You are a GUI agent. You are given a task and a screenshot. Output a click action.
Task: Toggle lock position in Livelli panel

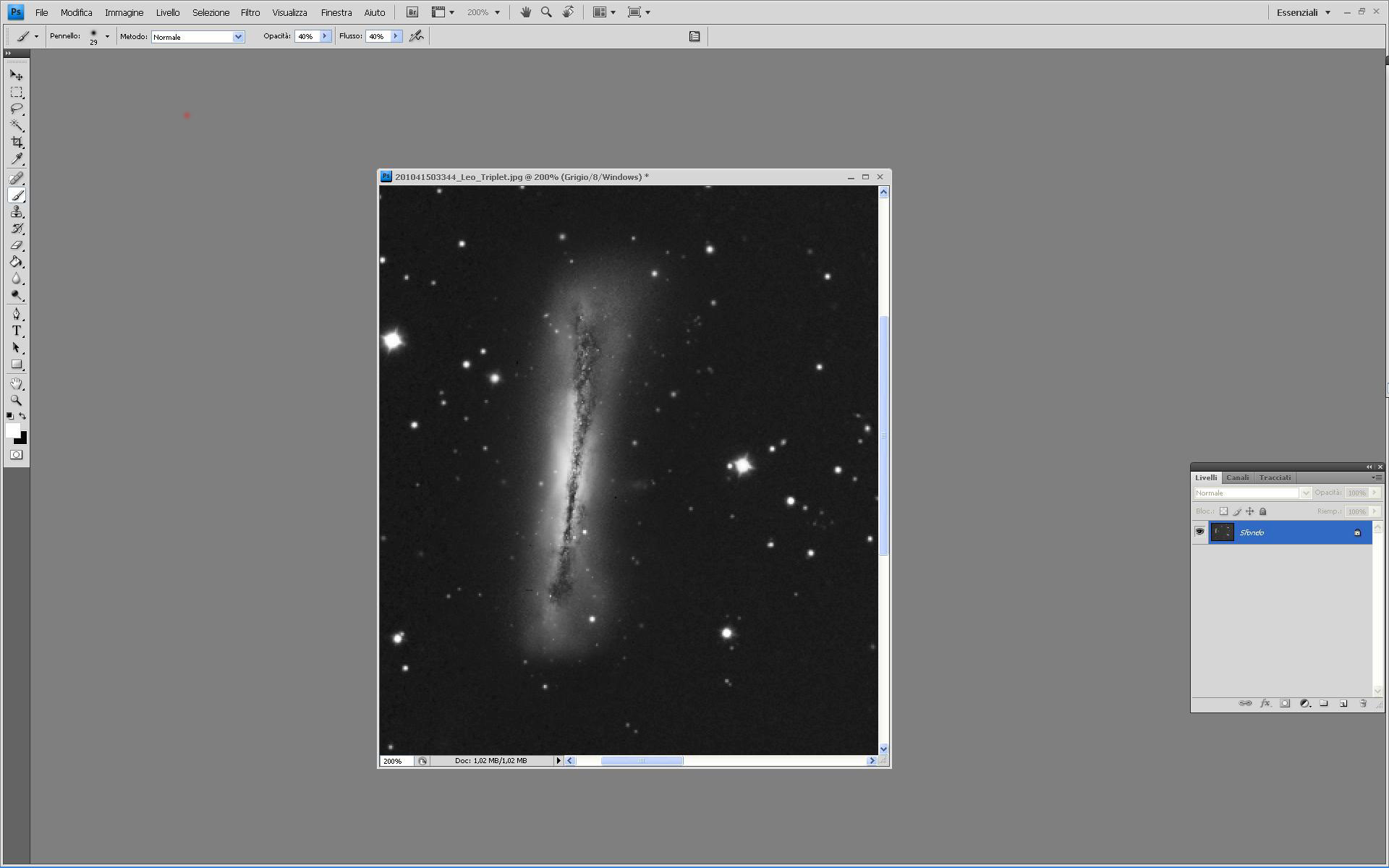(x=1250, y=511)
